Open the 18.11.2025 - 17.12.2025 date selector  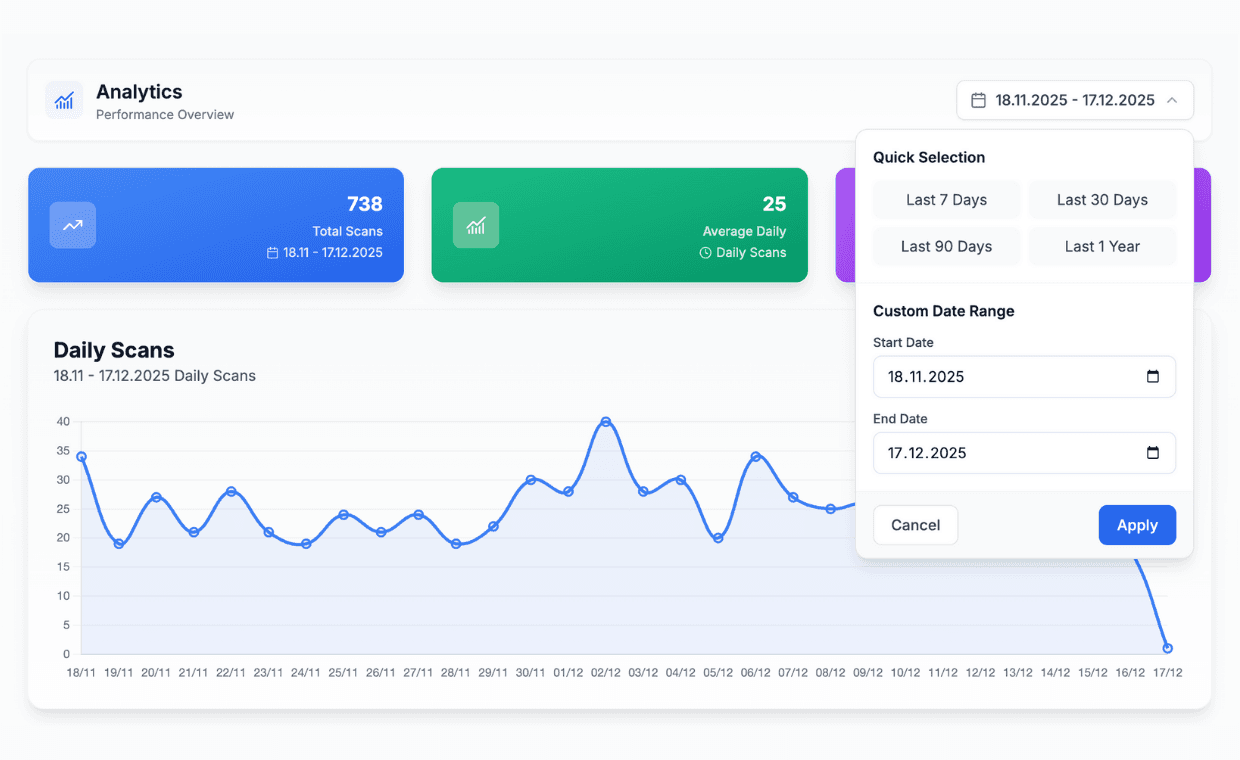point(1075,100)
